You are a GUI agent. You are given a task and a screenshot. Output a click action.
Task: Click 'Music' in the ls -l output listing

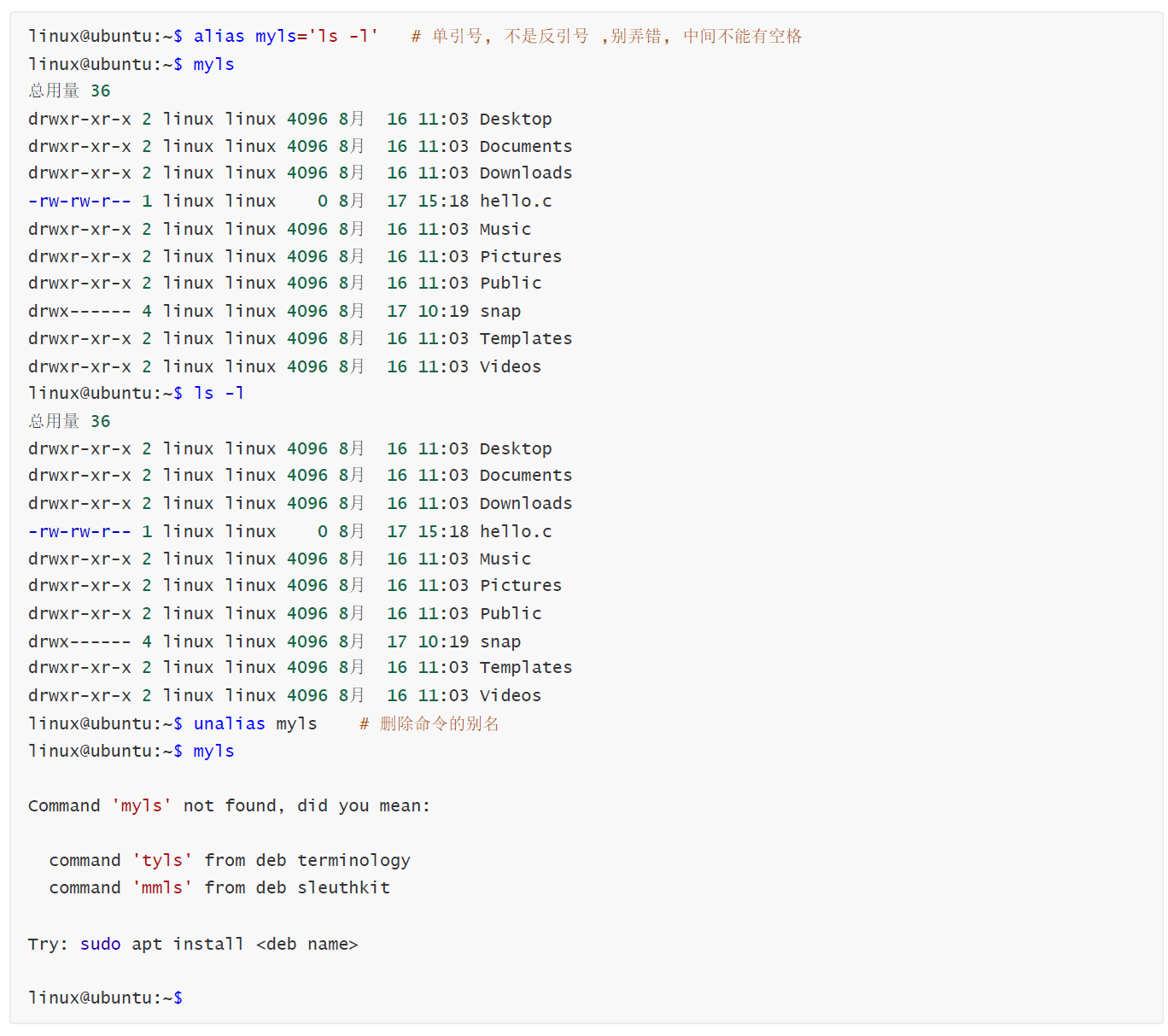coord(505,559)
